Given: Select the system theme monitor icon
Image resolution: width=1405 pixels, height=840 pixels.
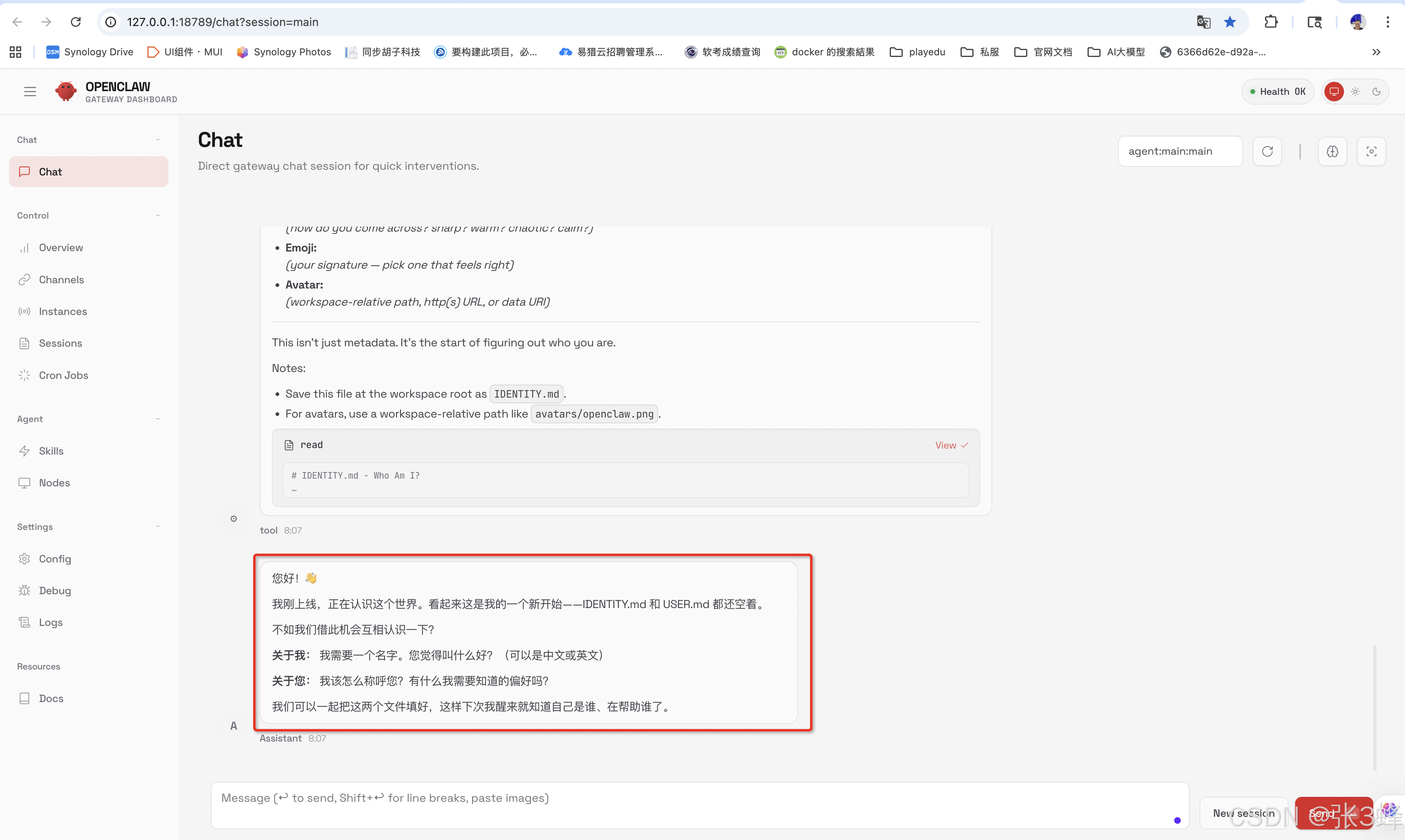Looking at the screenshot, I should [x=1334, y=91].
